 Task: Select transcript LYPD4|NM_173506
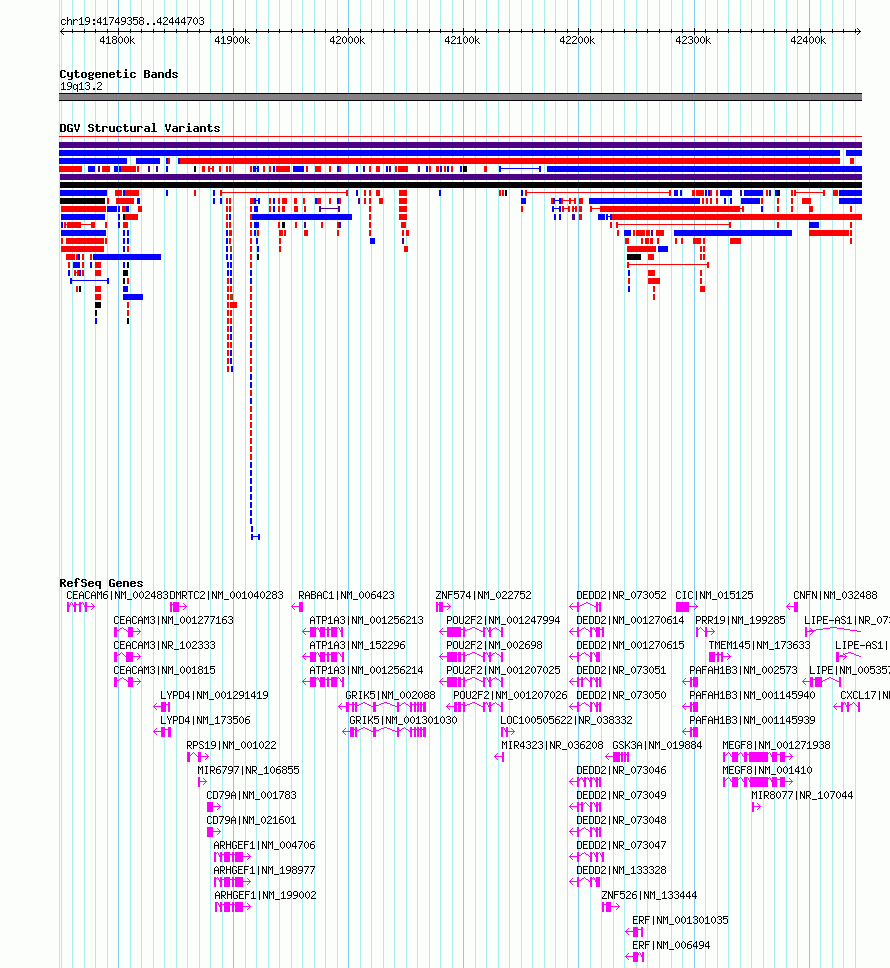click(206, 720)
